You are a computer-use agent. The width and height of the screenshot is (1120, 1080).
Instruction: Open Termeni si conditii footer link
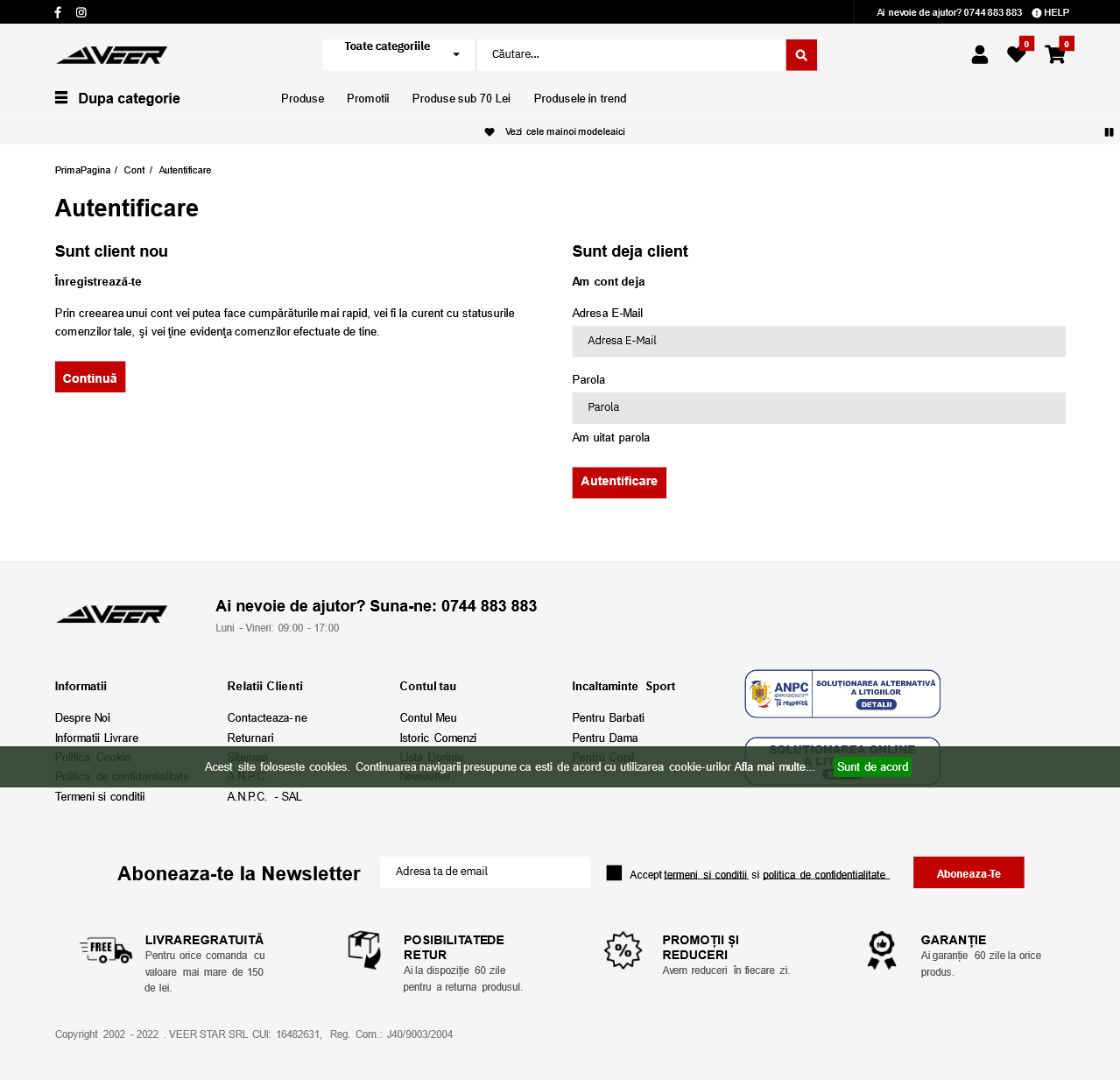(x=100, y=797)
